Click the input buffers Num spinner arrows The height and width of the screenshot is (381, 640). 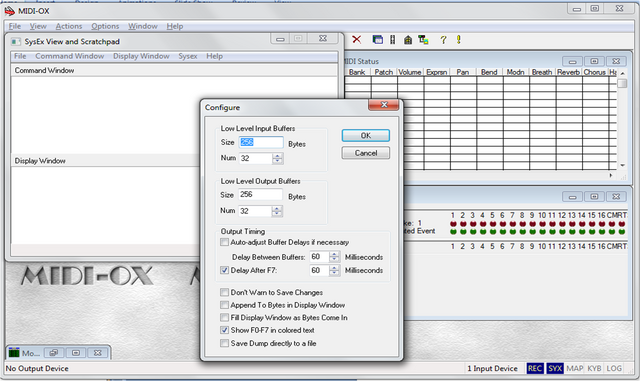point(278,158)
